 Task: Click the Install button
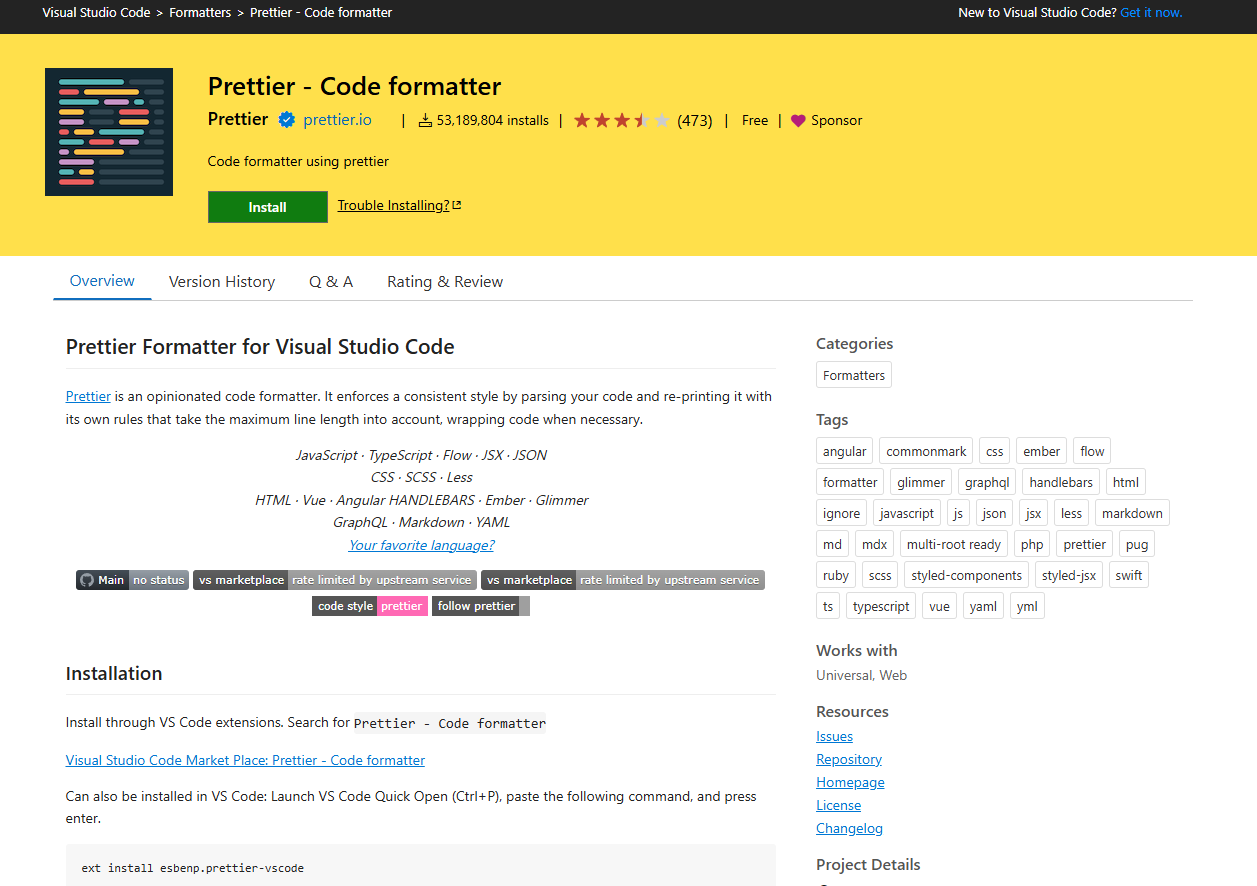click(x=268, y=207)
